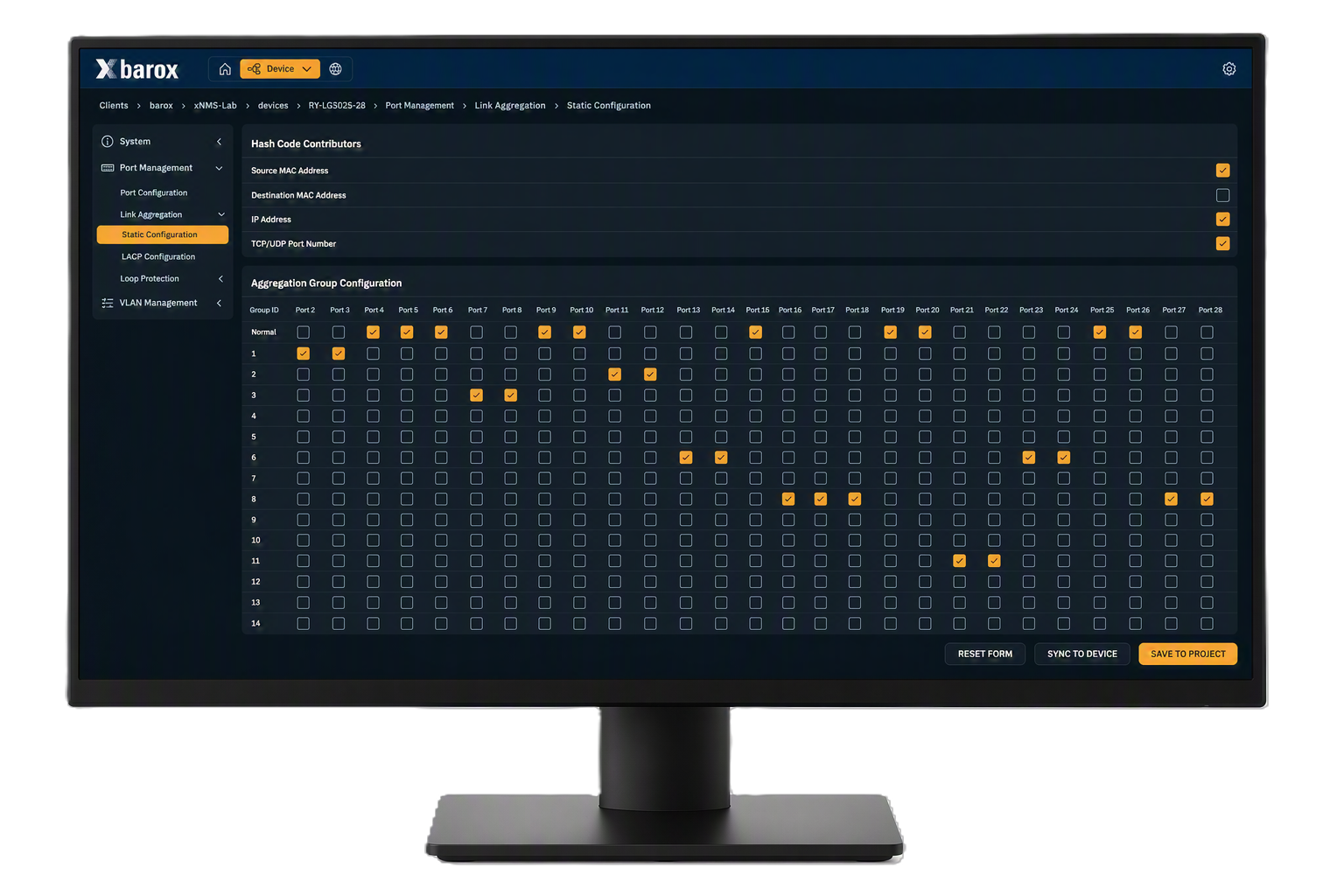Click the System info icon in sidebar
Viewport: 1344px width, 896px height.
[108, 142]
